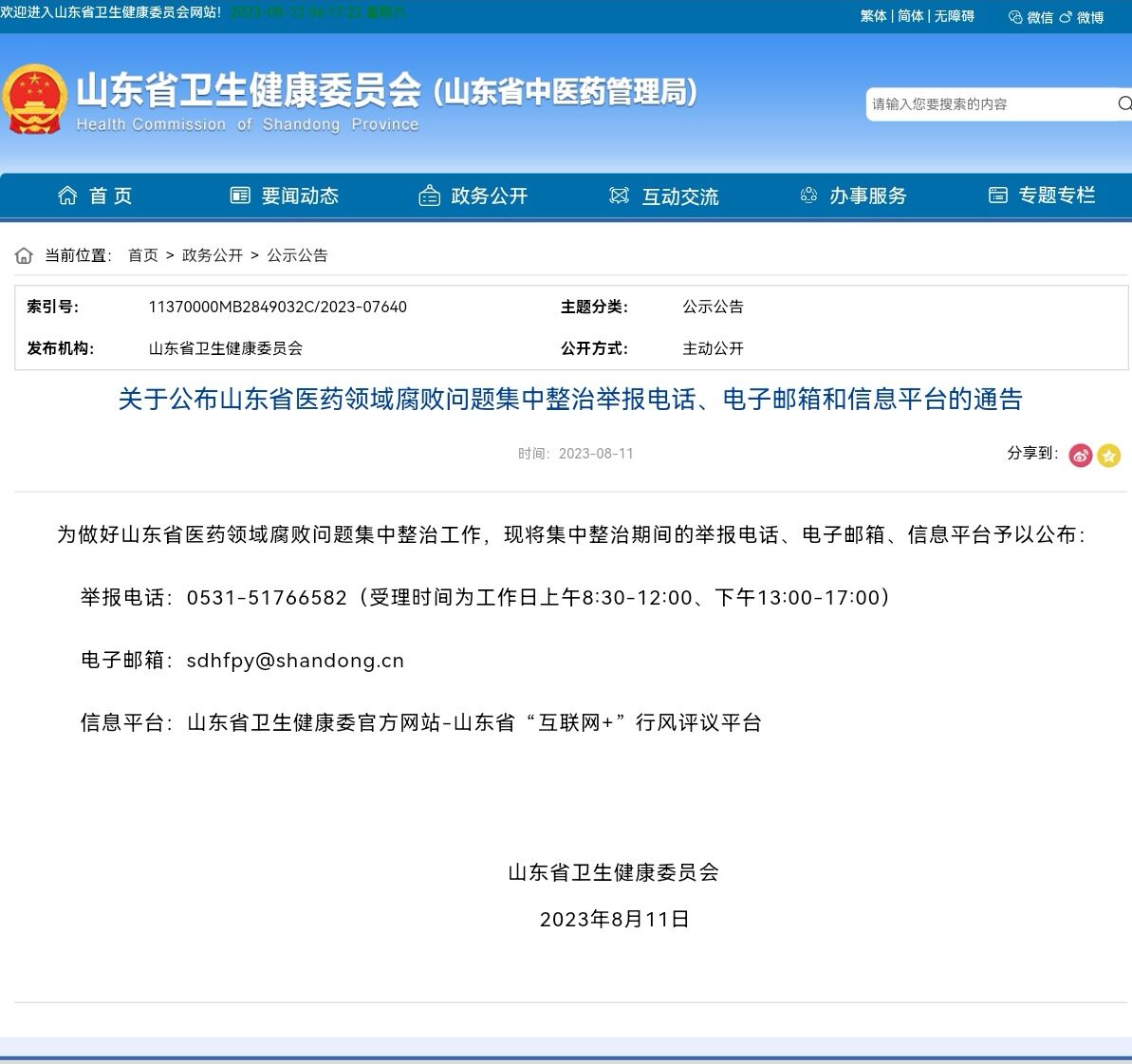Share article to Weibo red icon

pos(1080,455)
